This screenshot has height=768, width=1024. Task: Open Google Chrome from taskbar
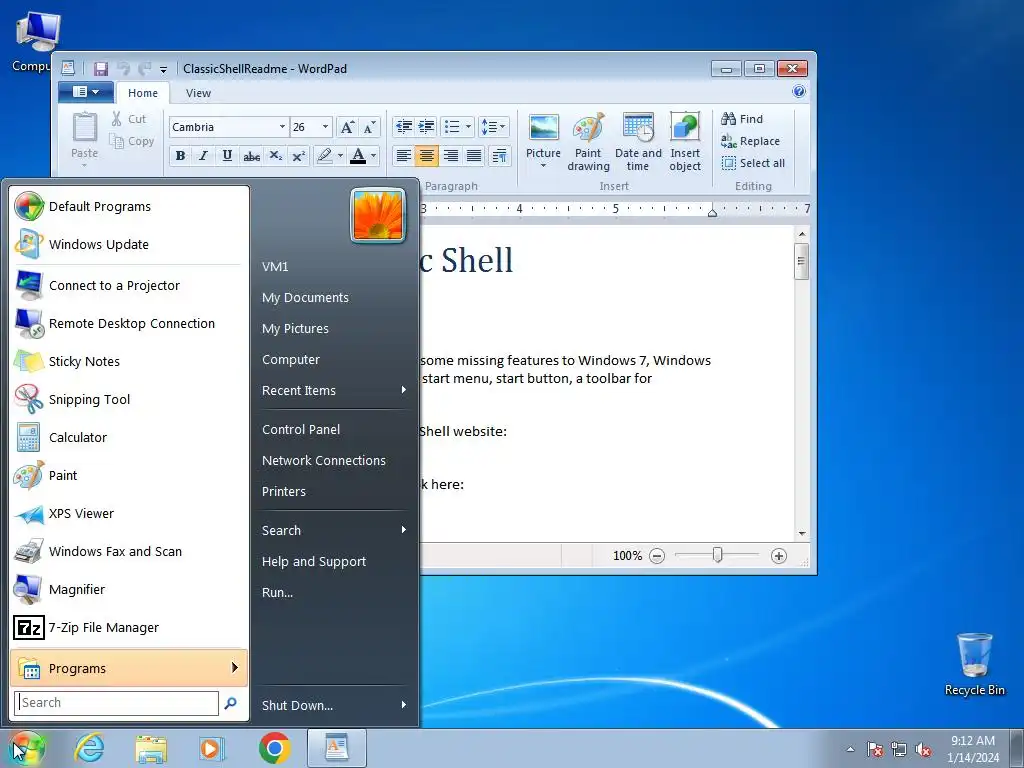click(x=274, y=748)
